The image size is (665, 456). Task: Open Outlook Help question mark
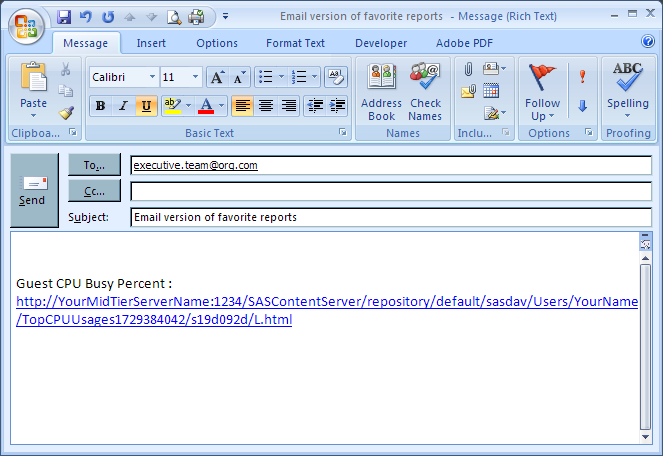(x=648, y=41)
